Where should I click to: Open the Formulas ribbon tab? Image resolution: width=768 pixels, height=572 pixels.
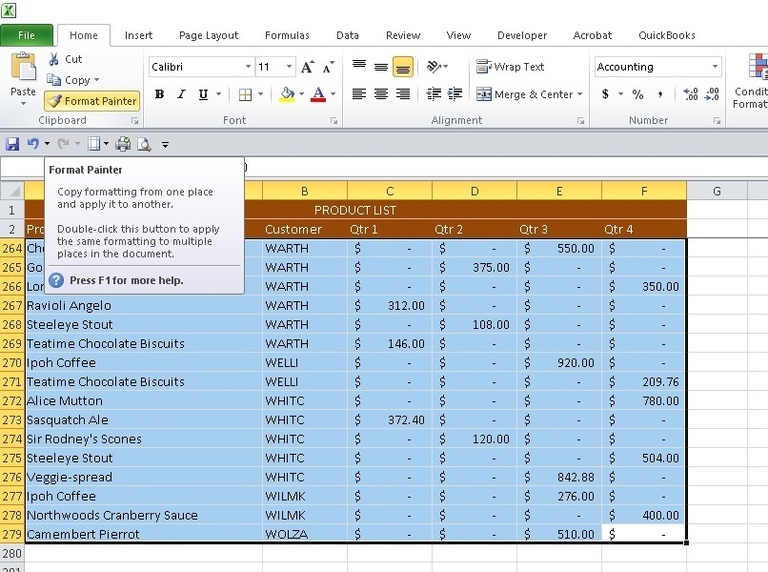tap(287, 35)
